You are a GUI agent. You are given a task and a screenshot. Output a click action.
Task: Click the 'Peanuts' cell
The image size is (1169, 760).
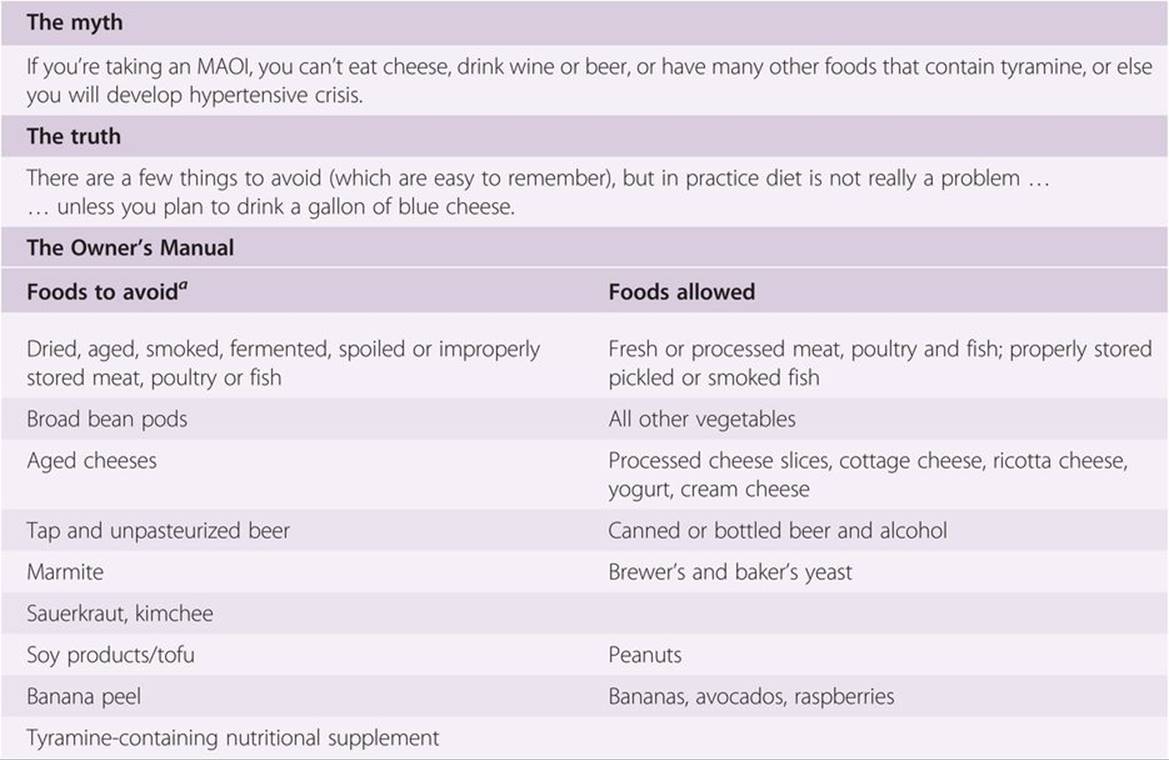click(645, 655)
